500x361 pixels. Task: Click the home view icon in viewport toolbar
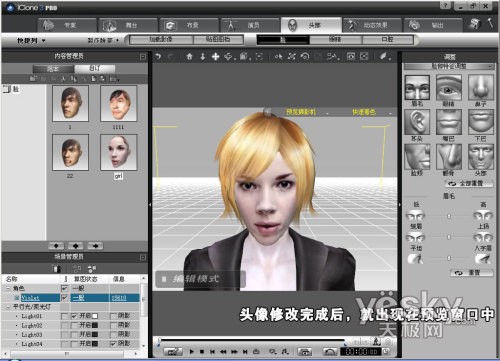pos(189,56)
